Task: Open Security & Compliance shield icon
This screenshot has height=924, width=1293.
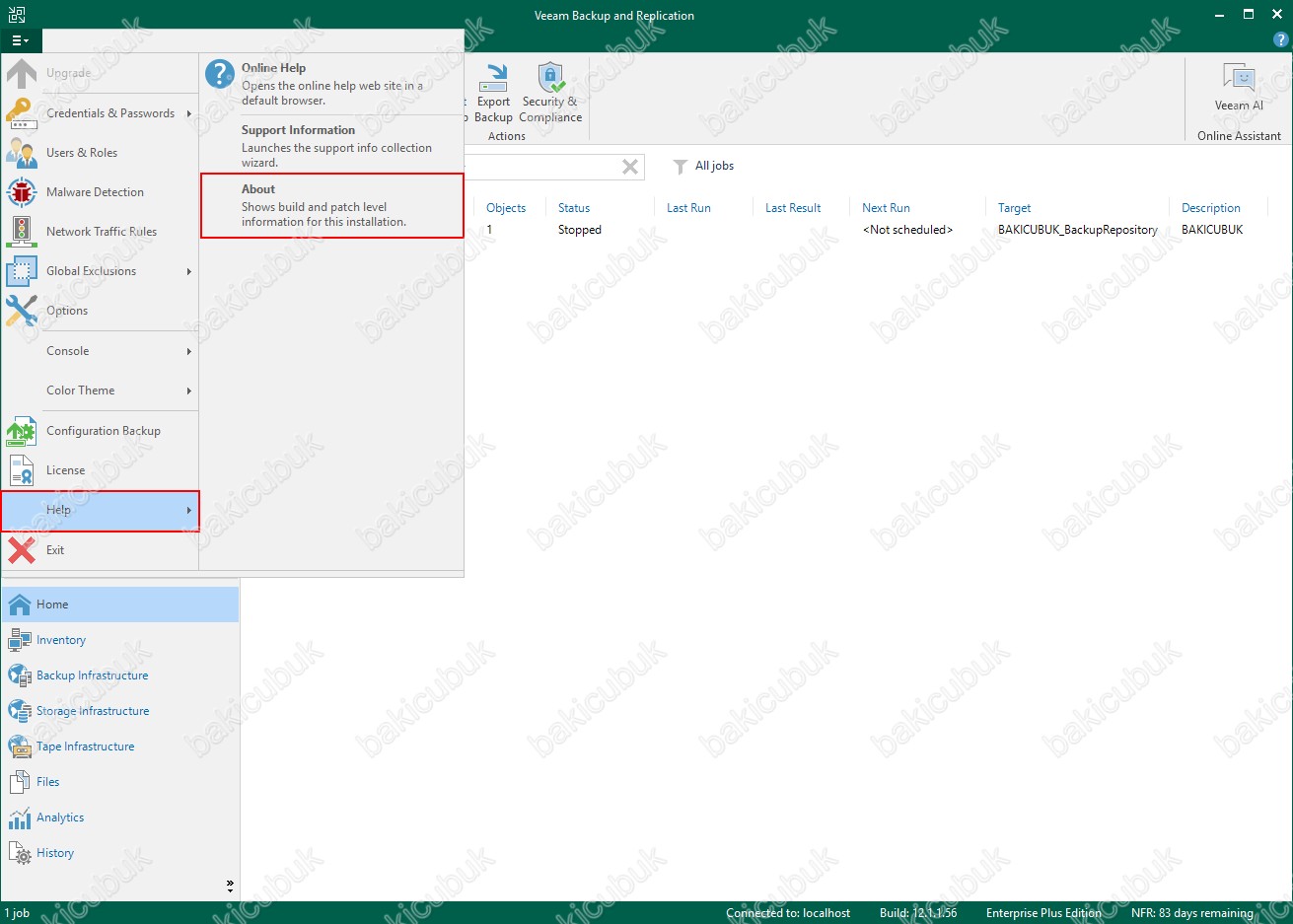Action: tap(550, 78)
